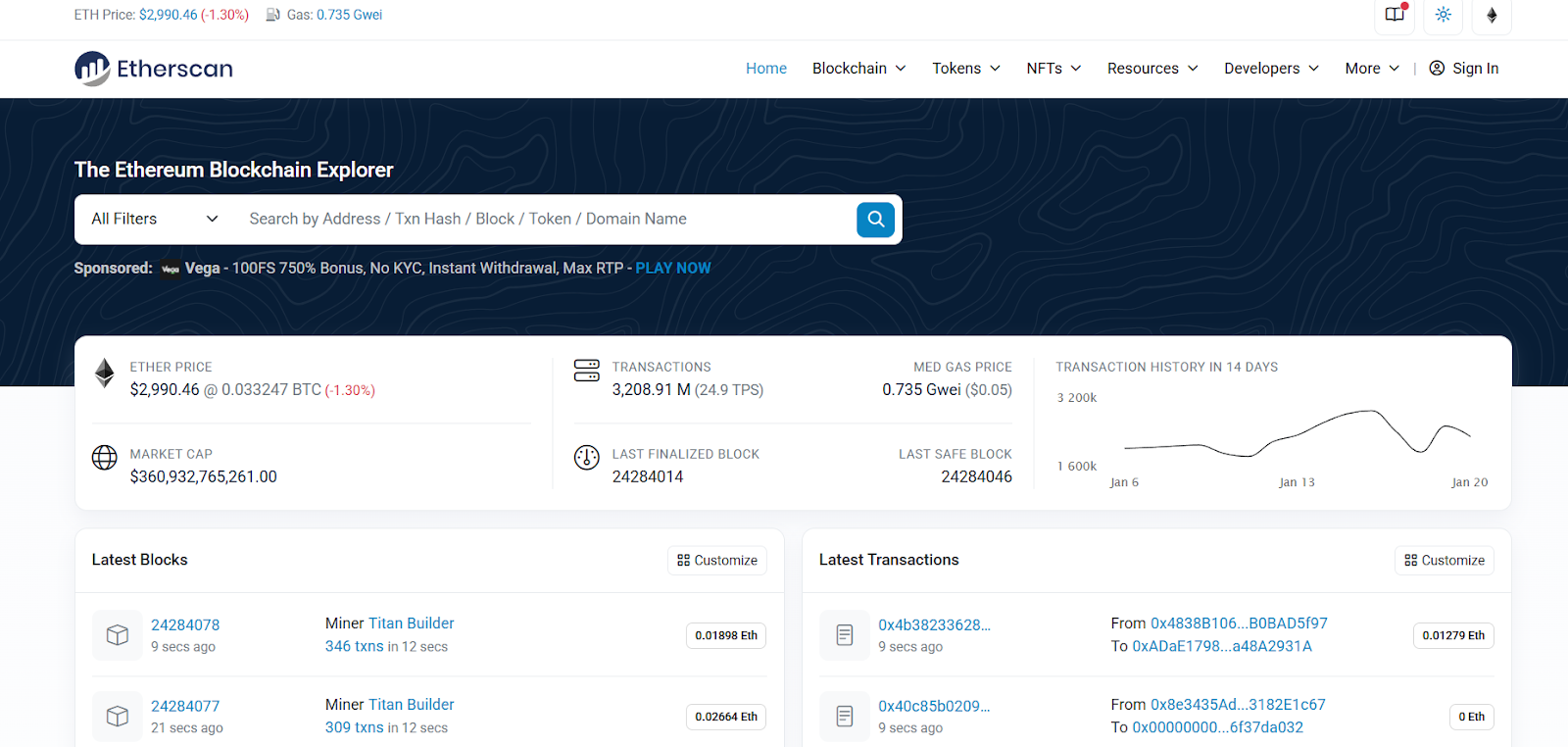The image size is (1568, 747).
Task: Open transaction 0x40c85b0209...
Action: pos(934,707)
